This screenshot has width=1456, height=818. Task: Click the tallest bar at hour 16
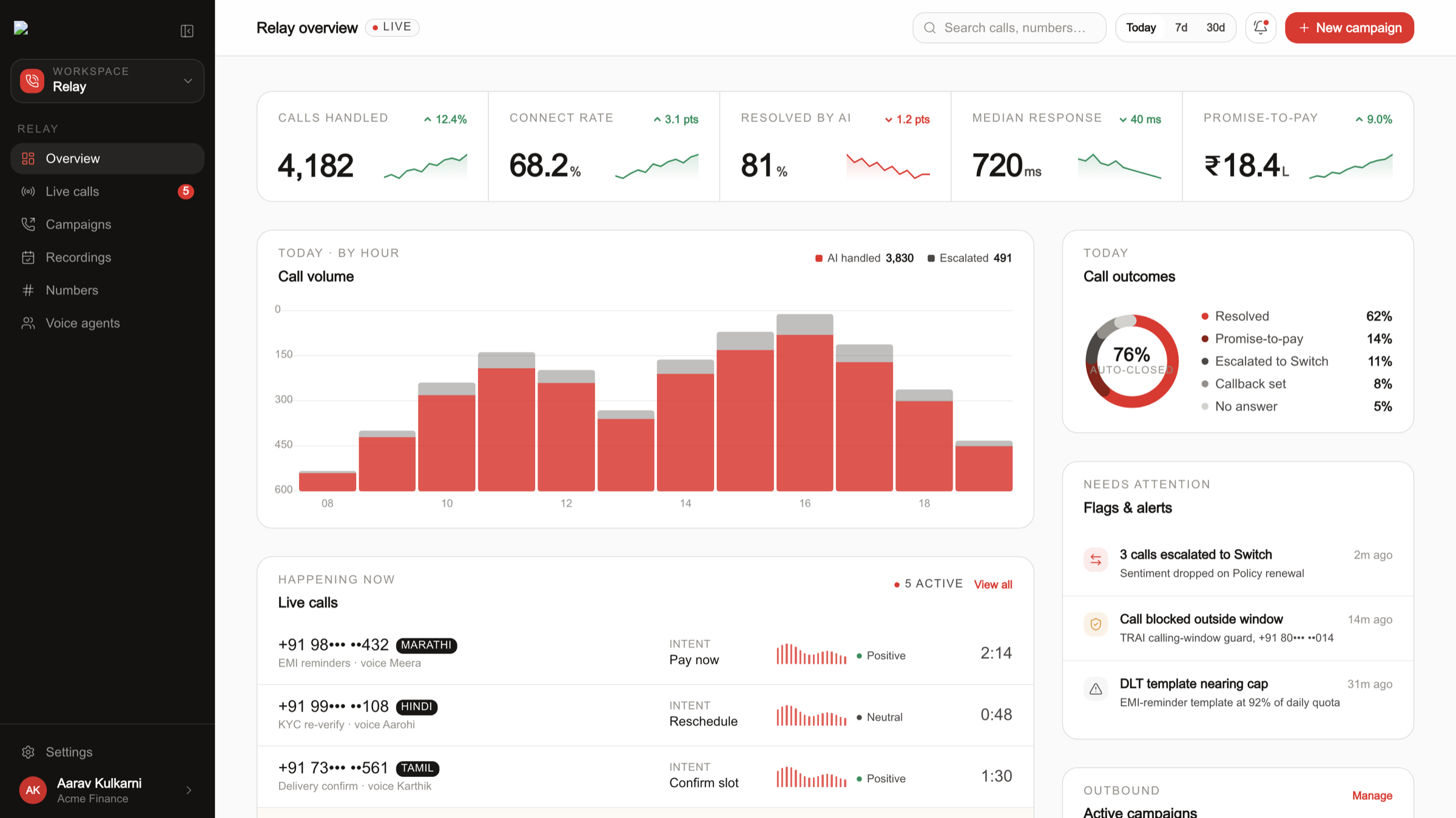point(804,402)
